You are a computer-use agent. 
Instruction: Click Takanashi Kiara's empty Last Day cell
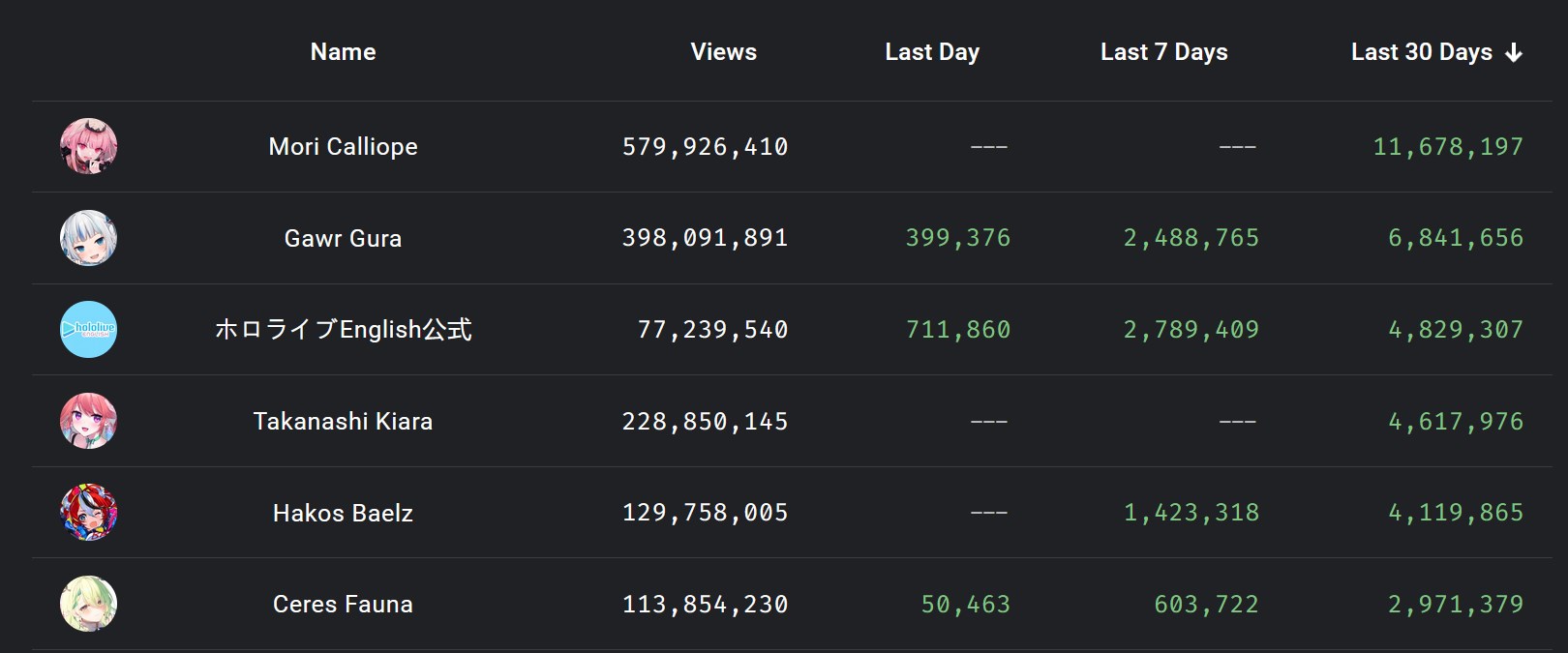click(x=989, y=422)
